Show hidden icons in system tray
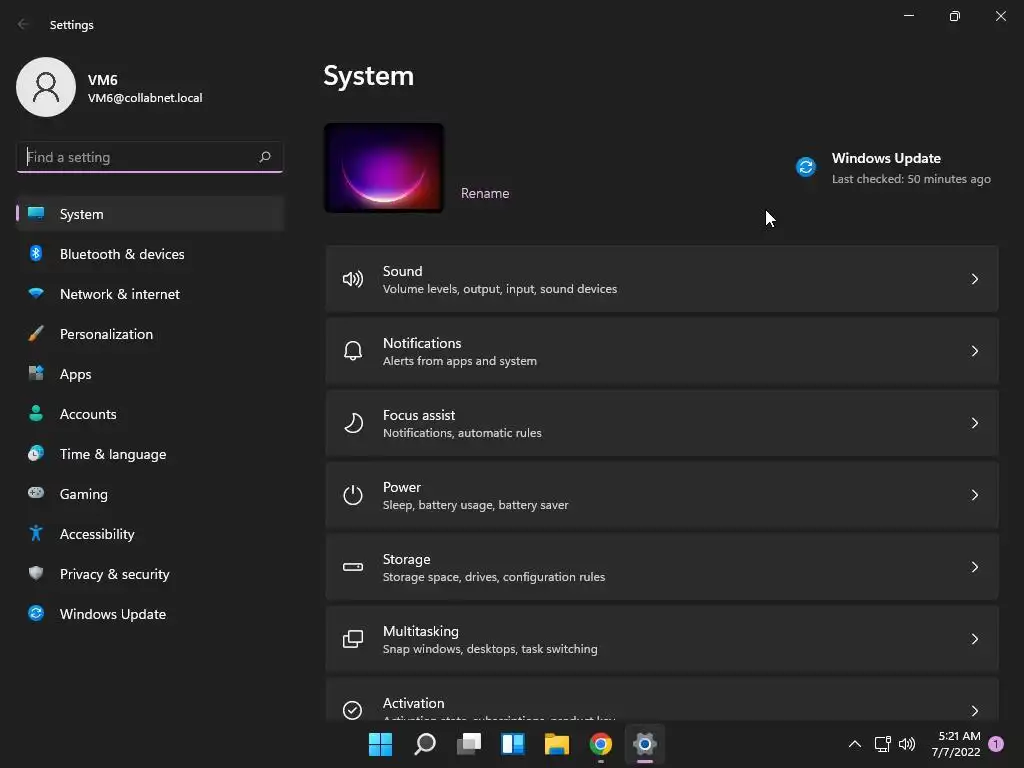The image size is (1024, 768). (854, 744)
